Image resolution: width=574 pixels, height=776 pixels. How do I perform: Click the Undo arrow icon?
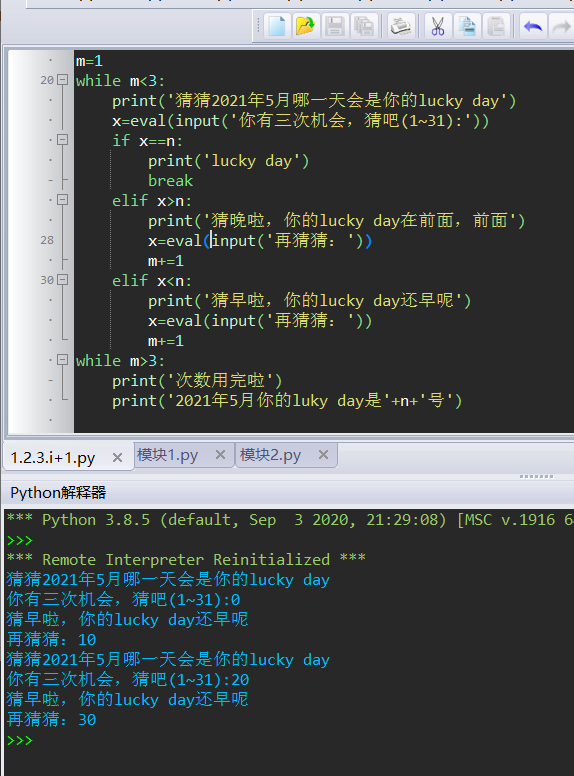[x=533, y=26]
